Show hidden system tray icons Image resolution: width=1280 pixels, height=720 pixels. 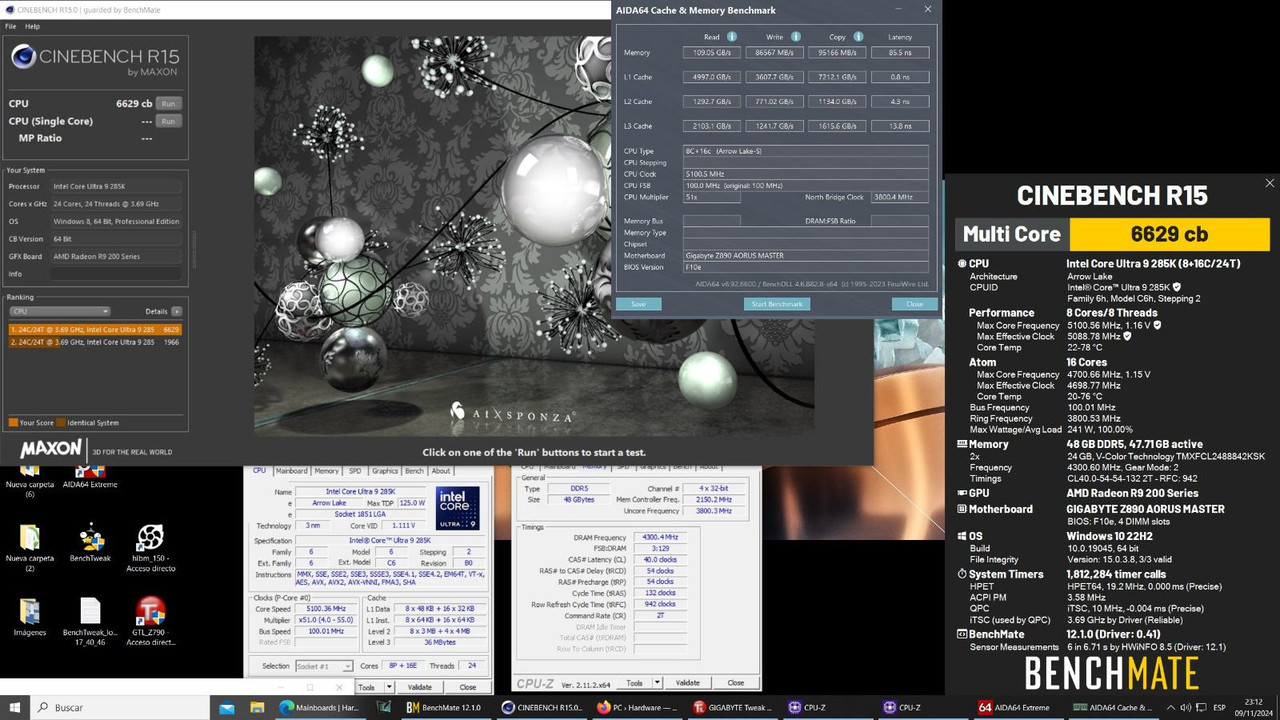click(x=1170, y=707)
